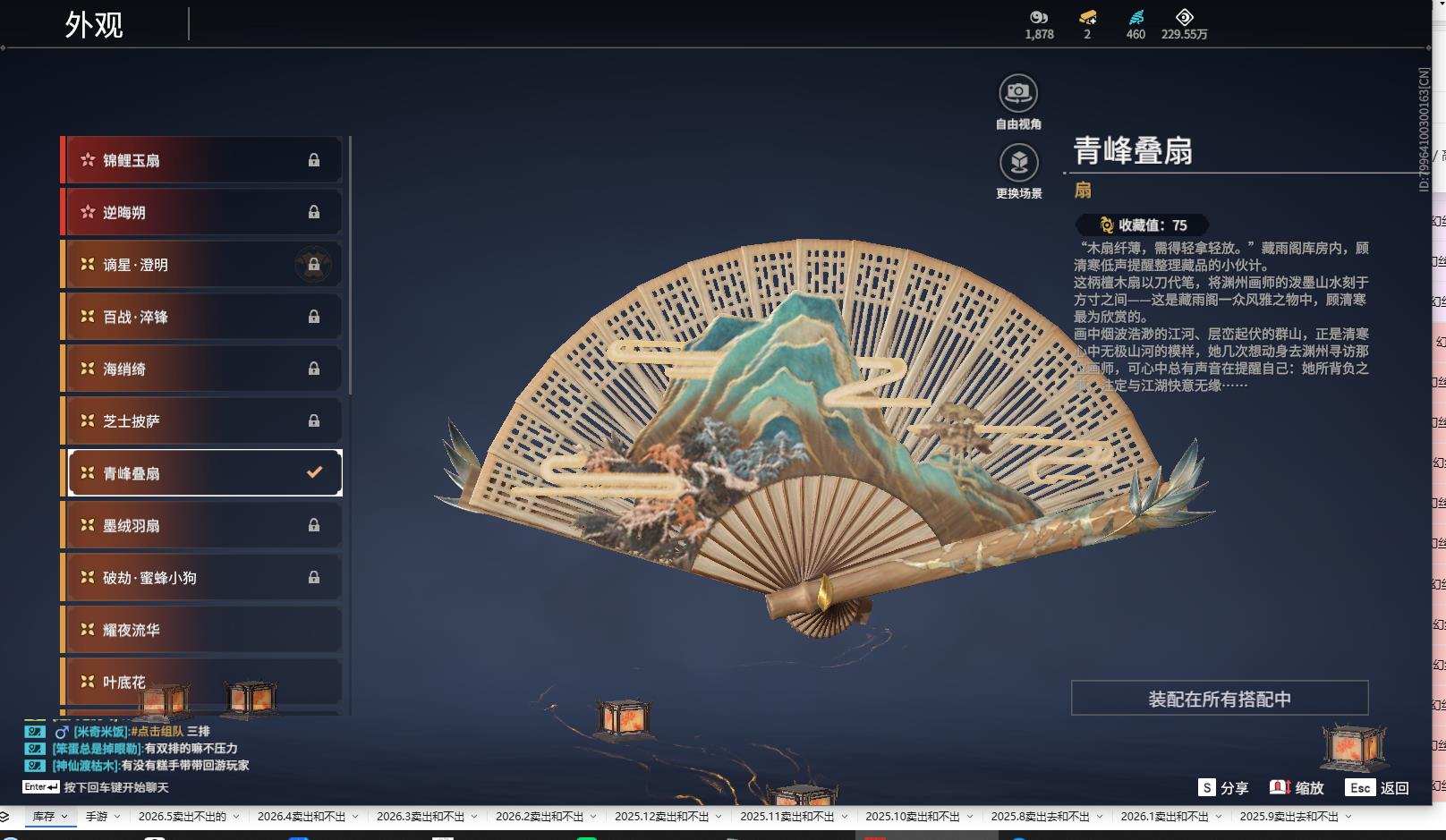Screen dimensions: 1446x840
Task: Click the lock icon on 破劫·蜜蜂小狗
Action: pyautogui.click(x=314, y=577)
